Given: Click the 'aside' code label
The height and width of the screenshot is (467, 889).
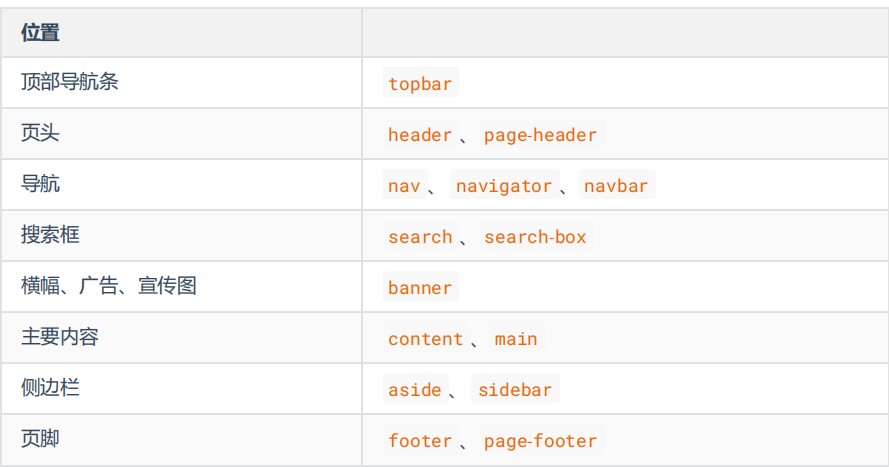Looking at the screenshot, I should pyautogui.click(x=414, y=390).
